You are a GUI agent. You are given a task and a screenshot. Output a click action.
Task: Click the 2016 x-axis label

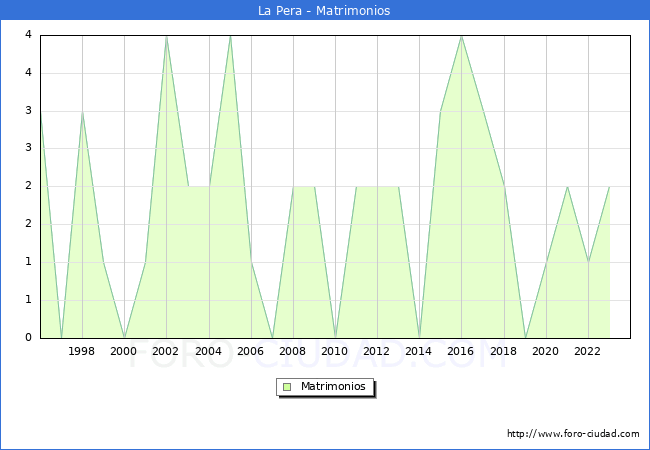(461, 351)
